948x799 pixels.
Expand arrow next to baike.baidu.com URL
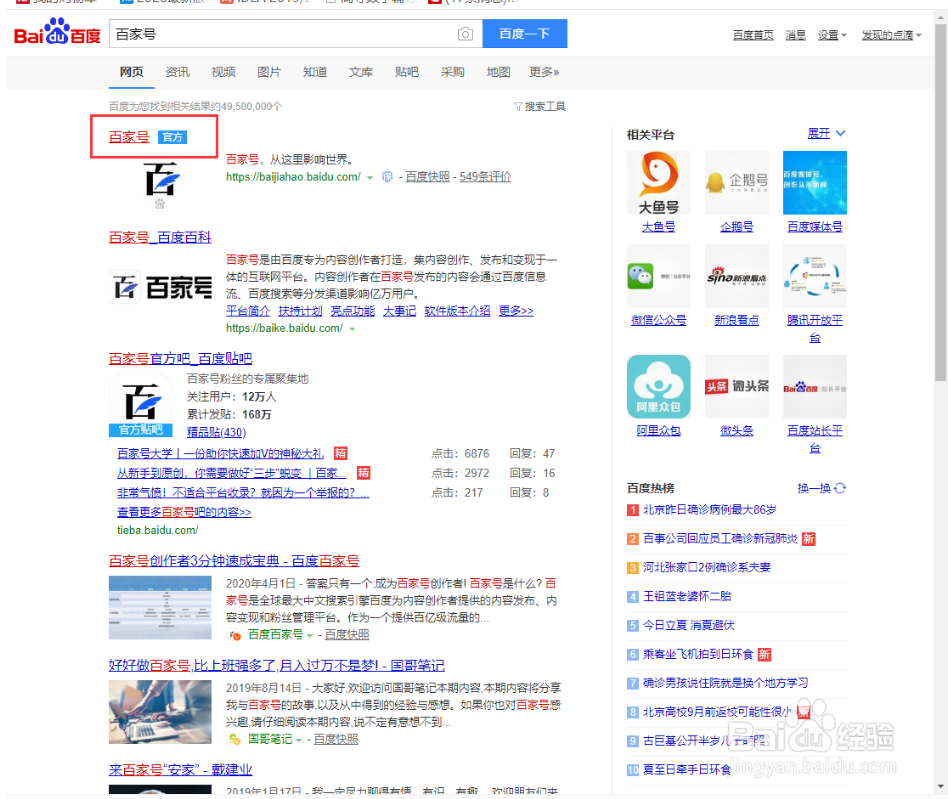click(x=352, y=329)
